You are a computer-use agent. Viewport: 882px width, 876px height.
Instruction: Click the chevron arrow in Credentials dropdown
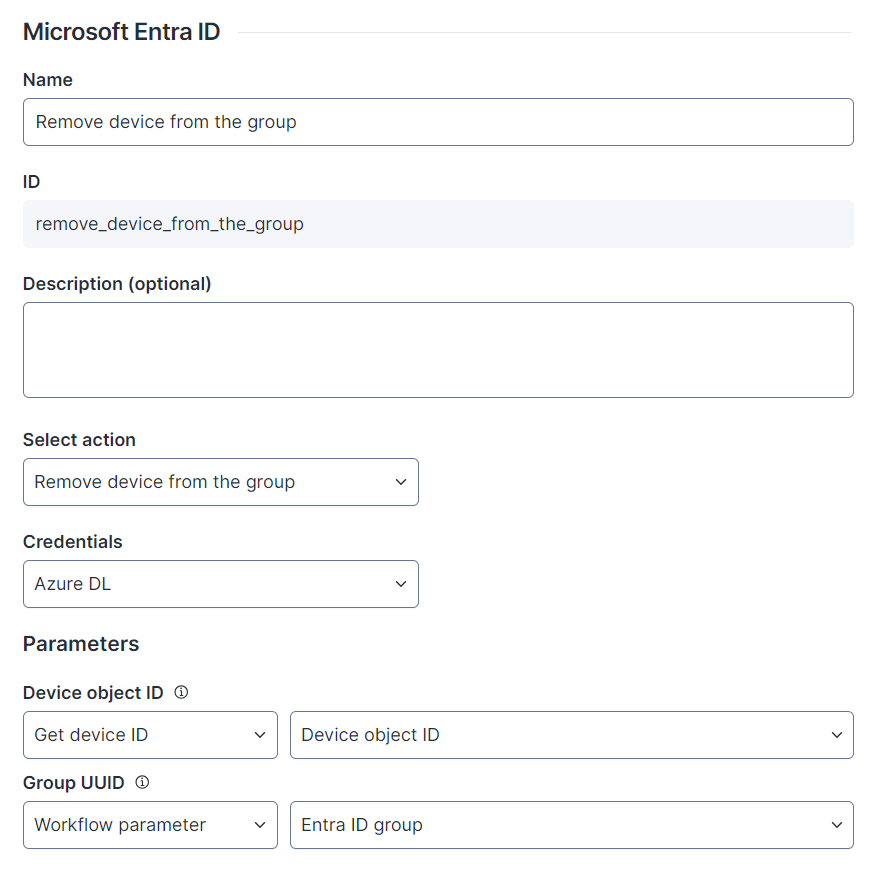click(x=400, y=584)
